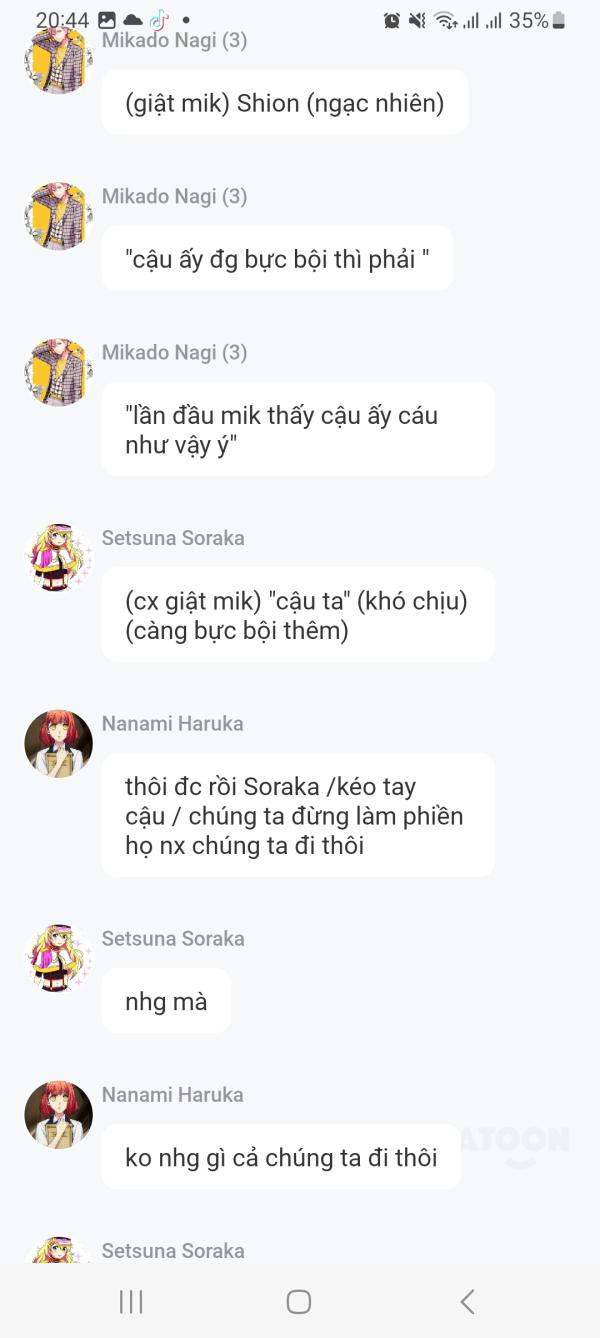Open recent apps with the three-bar icon
The image size is (600, 1338).
[131, 1301]
